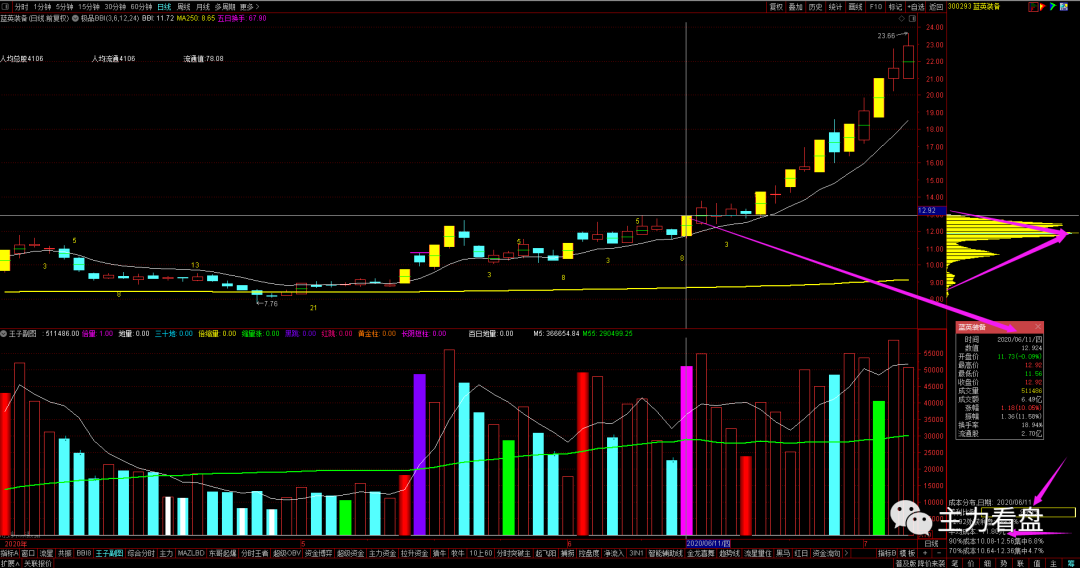Open the 关联报价 related quotes tab
This screenshot has height=568, width=1080.
(38, 563)
